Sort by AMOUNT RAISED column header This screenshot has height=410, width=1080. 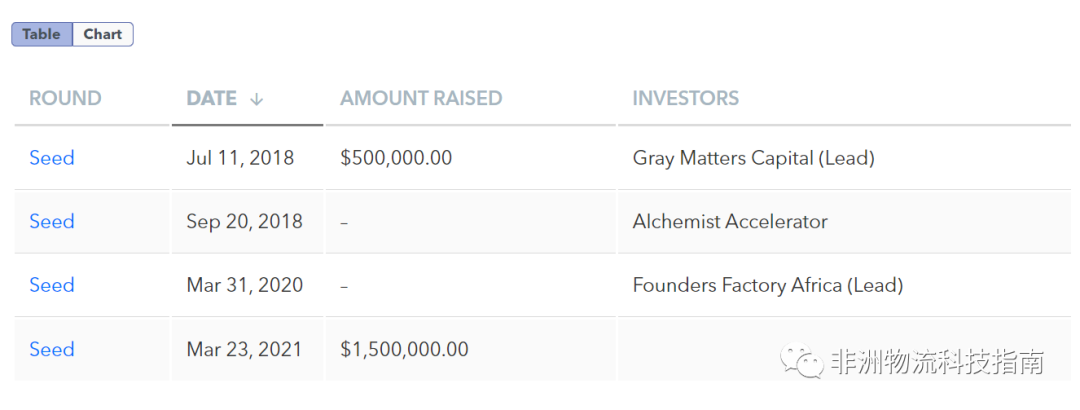(421, 98)
